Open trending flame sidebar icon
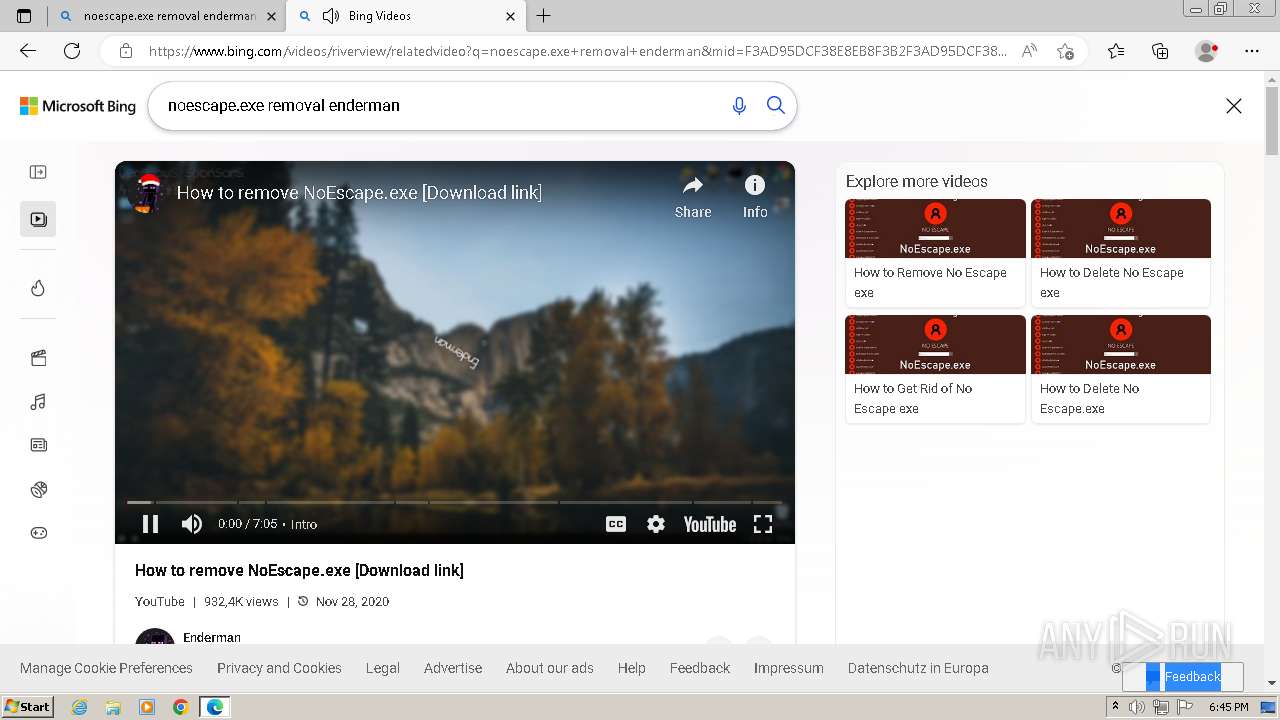 click(x=38, y=288)
